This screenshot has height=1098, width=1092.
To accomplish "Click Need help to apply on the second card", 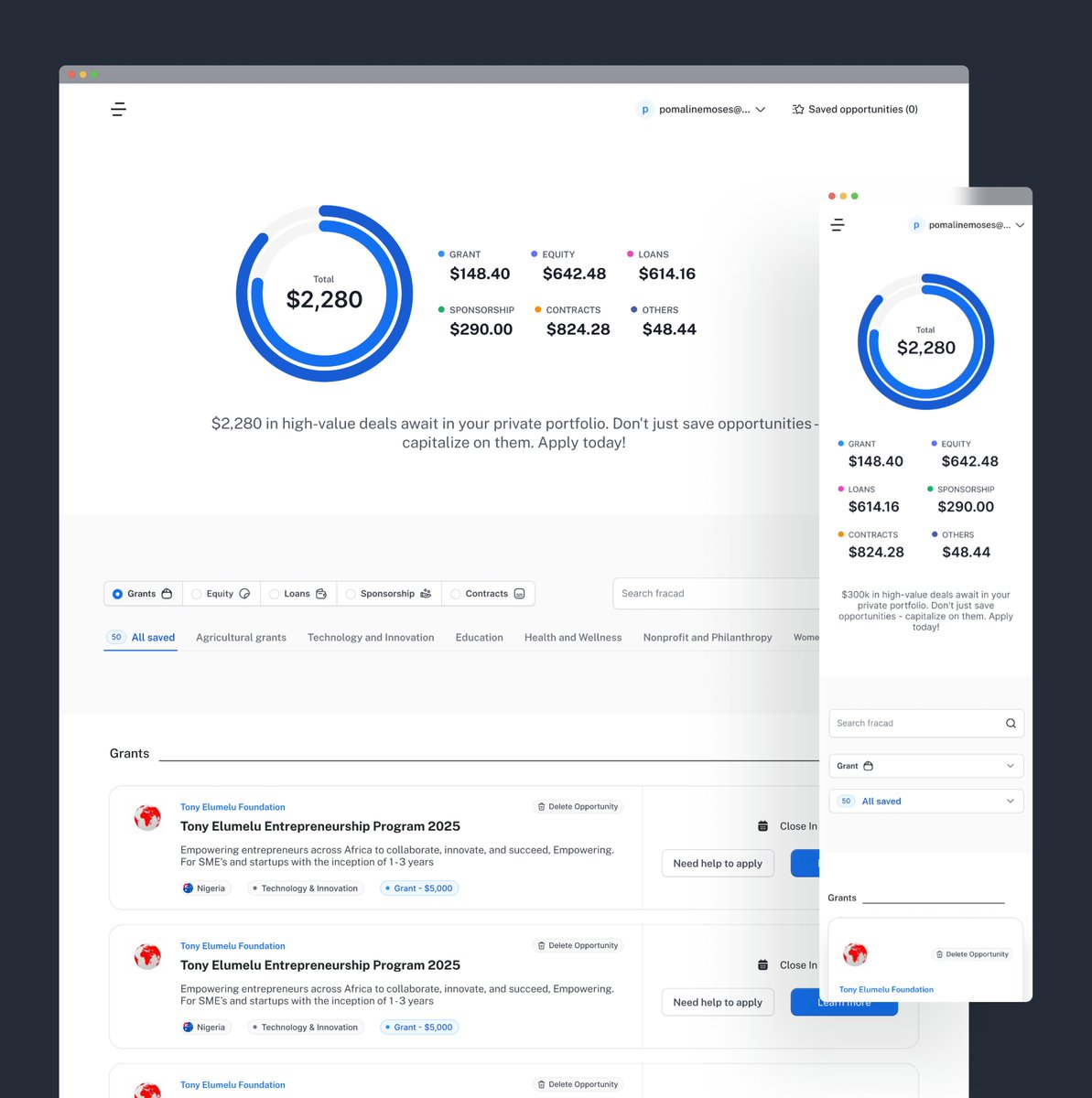I will (x=718, y=1002).
